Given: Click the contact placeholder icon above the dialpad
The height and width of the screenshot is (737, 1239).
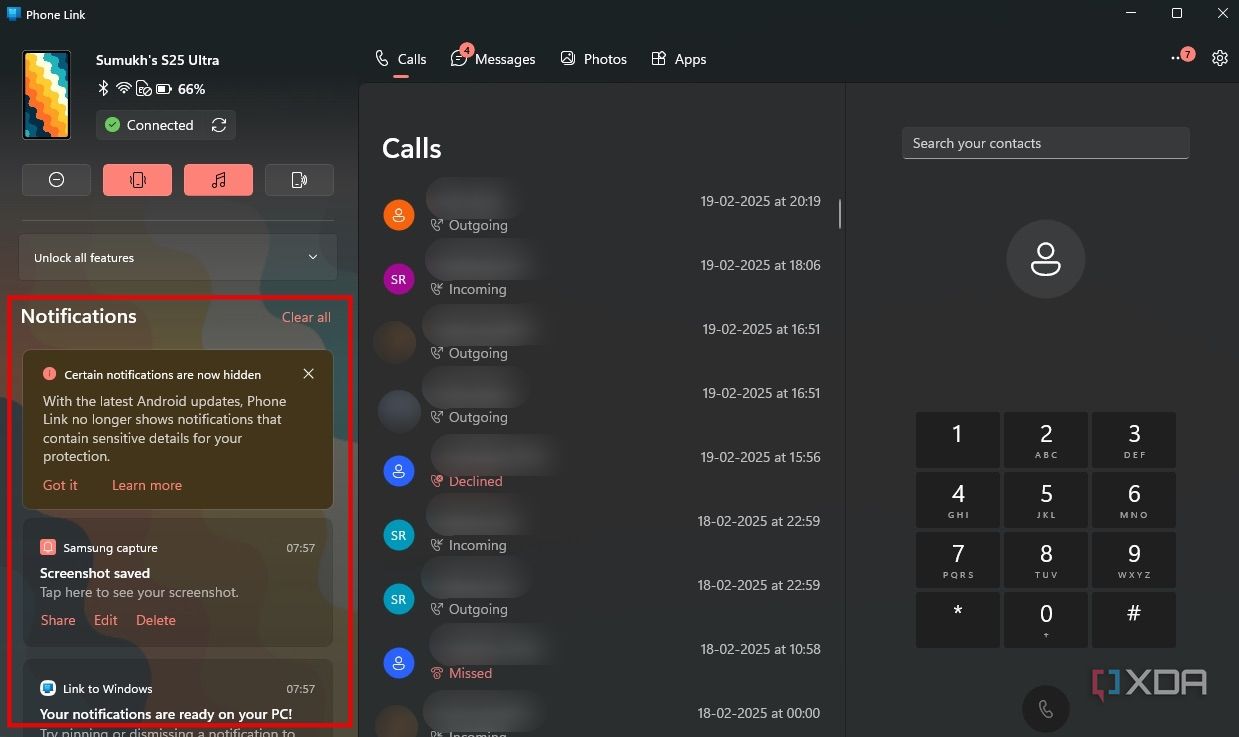Looking at the screenshot, I should tap(1045, 259).
